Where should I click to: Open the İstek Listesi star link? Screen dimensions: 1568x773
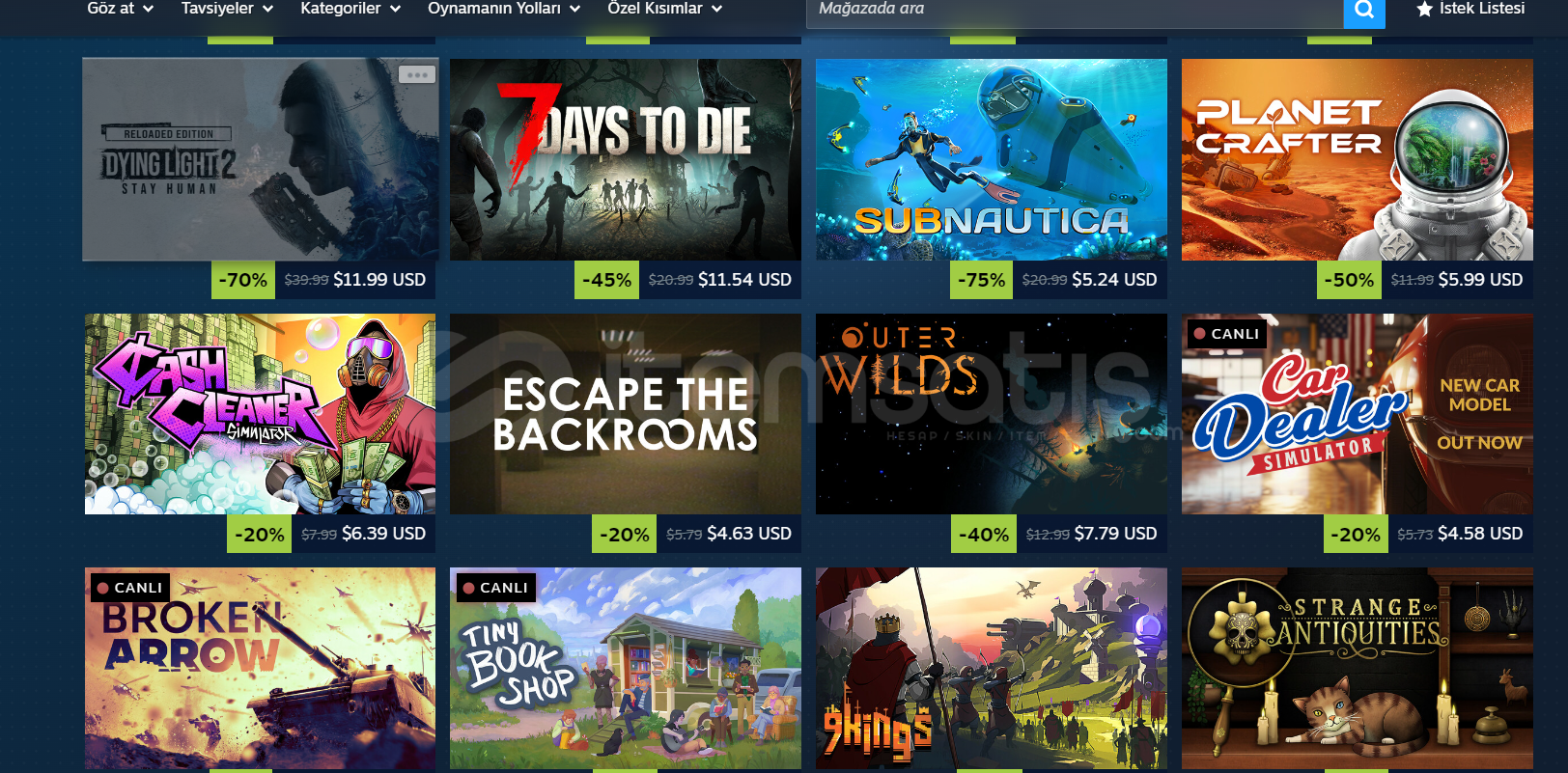pos(1470,9)
